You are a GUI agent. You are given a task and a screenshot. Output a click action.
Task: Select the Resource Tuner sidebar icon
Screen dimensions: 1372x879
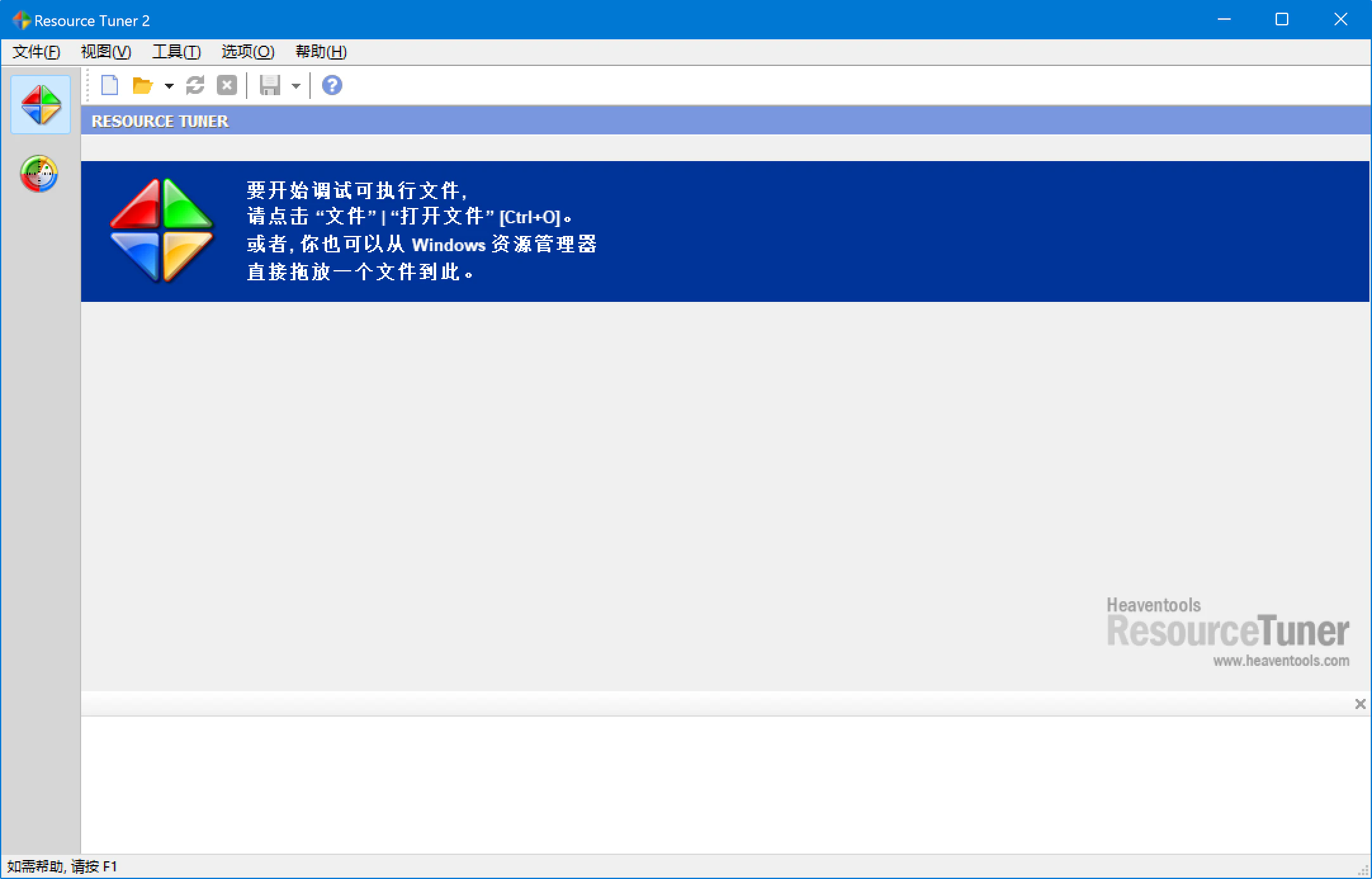pos(41,105)
